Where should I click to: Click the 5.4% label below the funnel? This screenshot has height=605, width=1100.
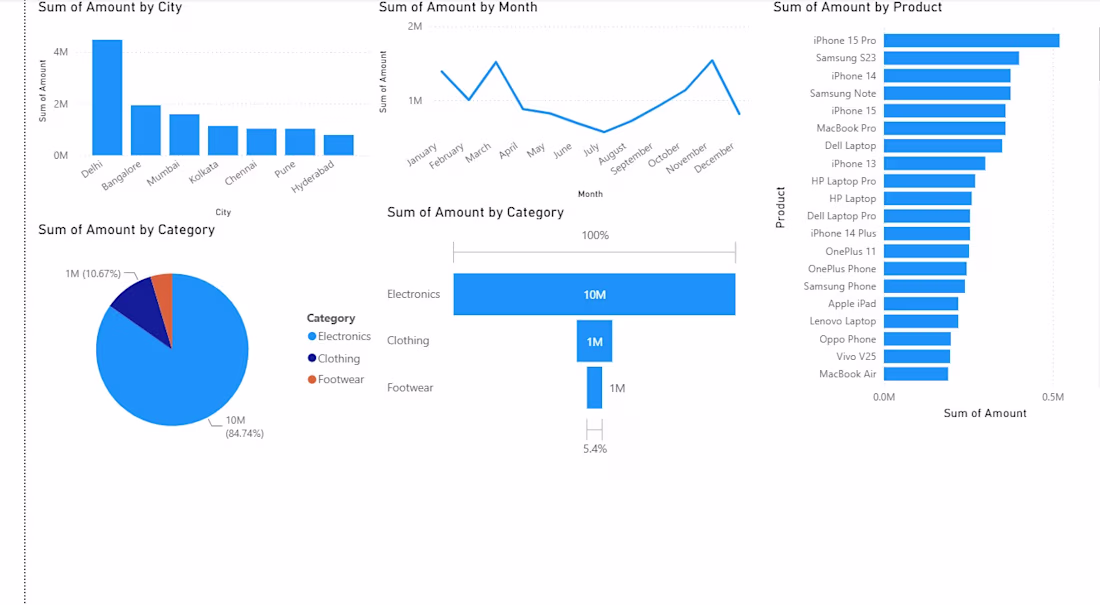tap(595, 448)
